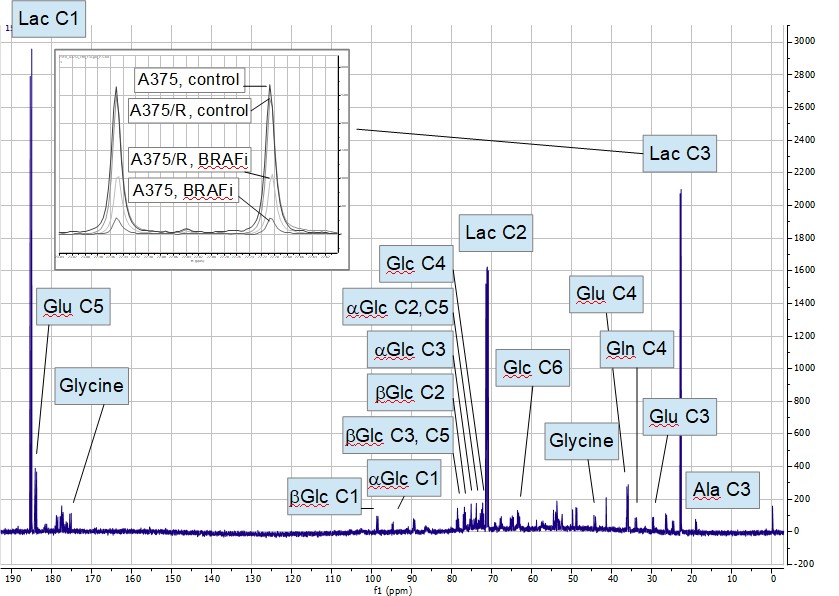839x596 pixels.
Task: Click the A375, control inset label
Action: click(190, 79)
